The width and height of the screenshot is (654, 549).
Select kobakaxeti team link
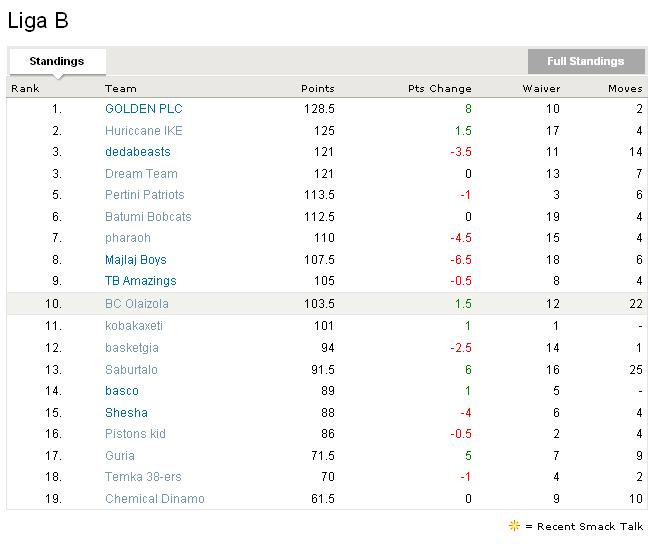tap(133, 326)
